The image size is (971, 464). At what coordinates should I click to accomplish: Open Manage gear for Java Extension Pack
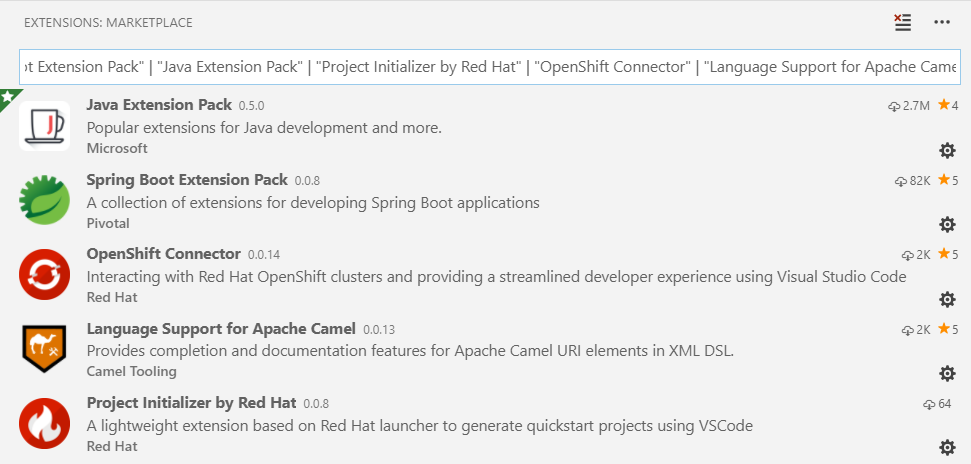(947, 150)
